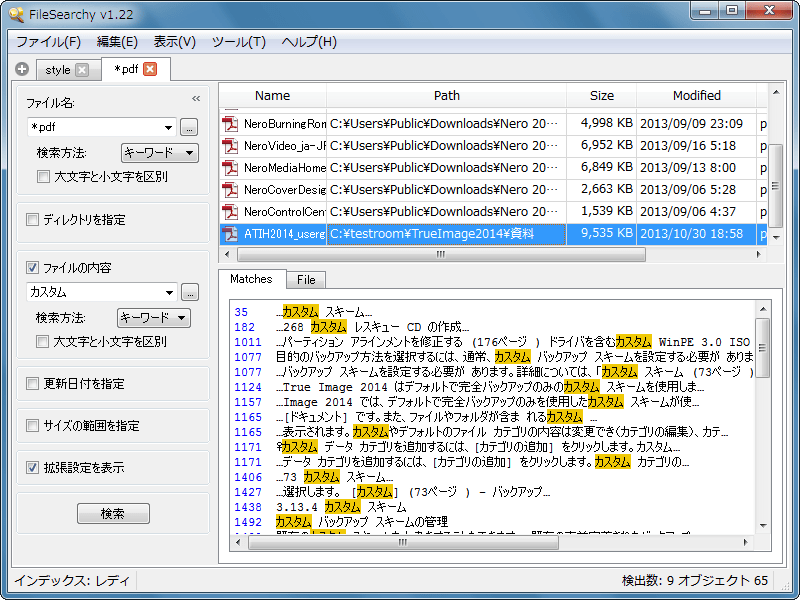Image resolution: width=800 pixels, height=600 pixels.
Task: Click PDF icon of NeroControlCenter file
Action: tap(230, 212)
